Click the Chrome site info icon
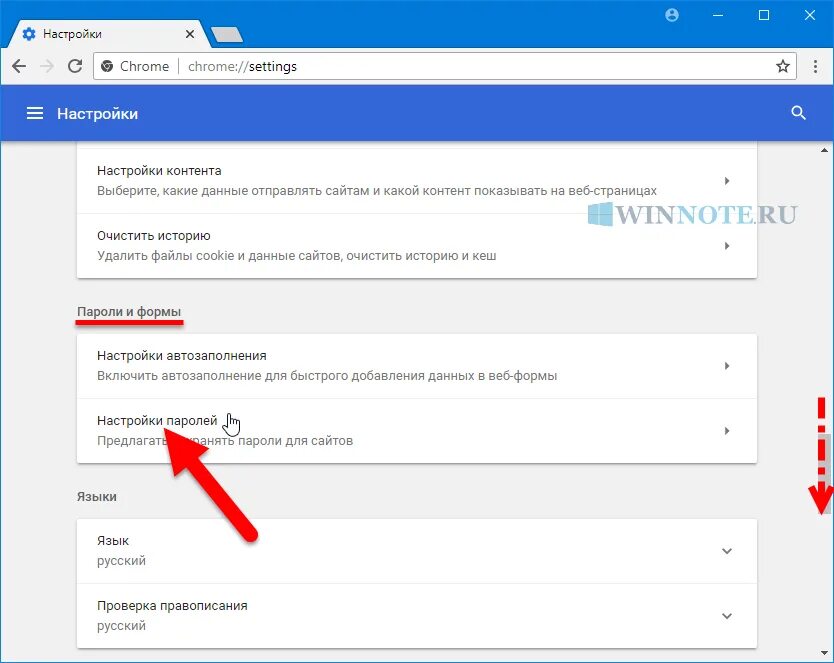 (x=107, y=66)
